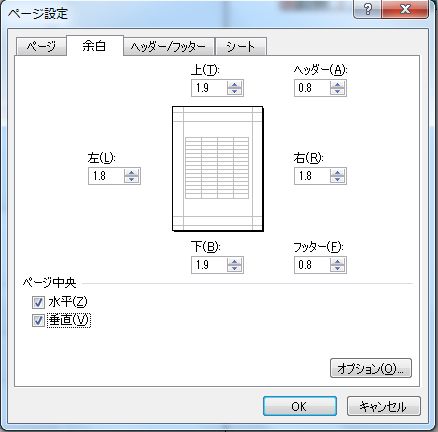Click the page margin preview thumbnail
Image resolution: width=438 pixels, height=432 pixels.
(x=218, y=169)
